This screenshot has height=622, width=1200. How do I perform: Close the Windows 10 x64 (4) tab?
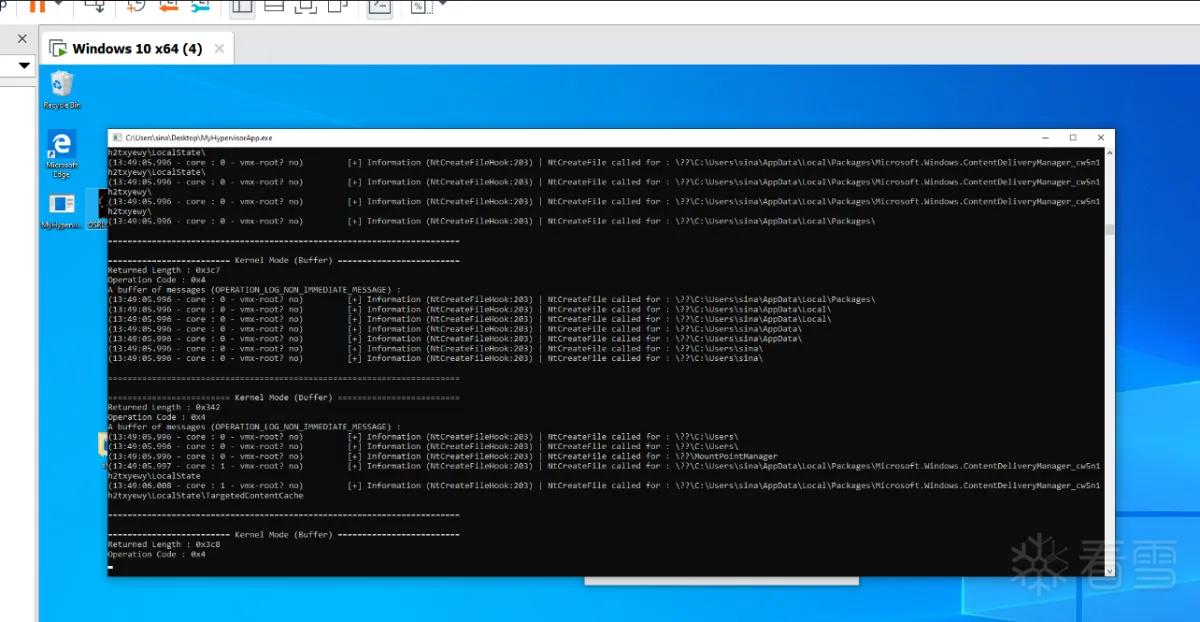(218, 48)
